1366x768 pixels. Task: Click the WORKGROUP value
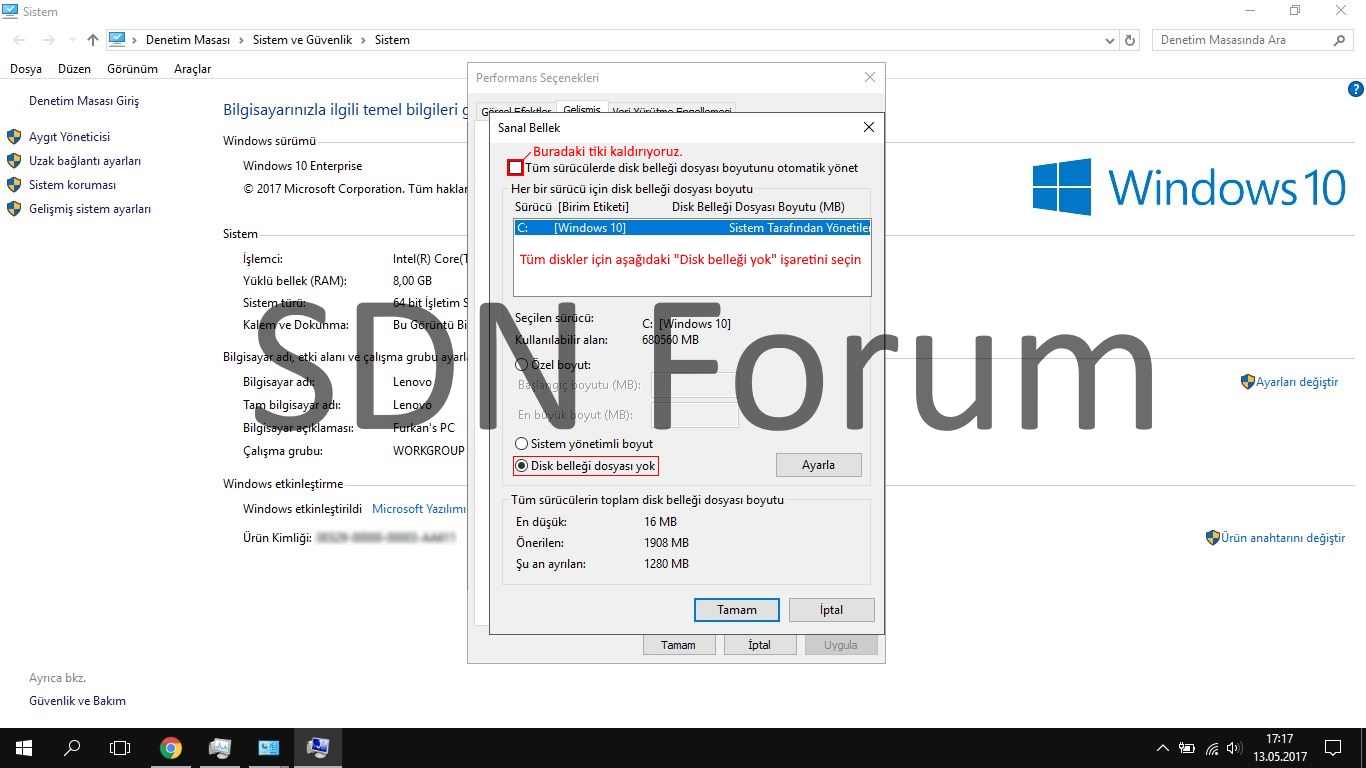[429, 451]
